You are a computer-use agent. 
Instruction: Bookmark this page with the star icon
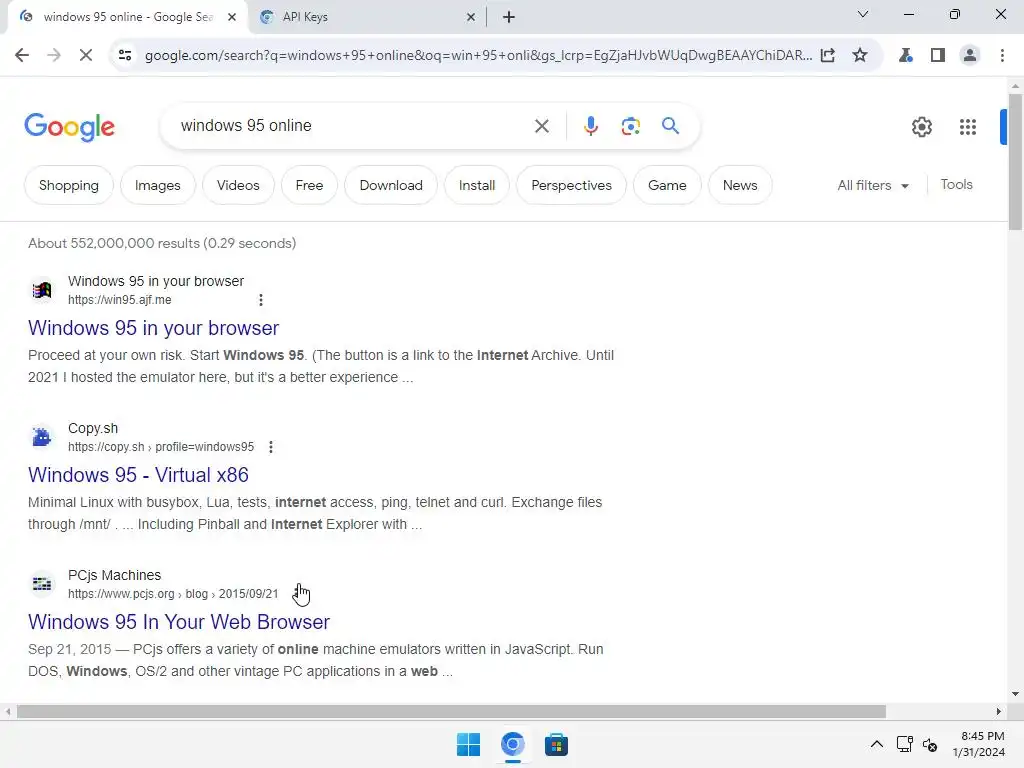(860, 56)
